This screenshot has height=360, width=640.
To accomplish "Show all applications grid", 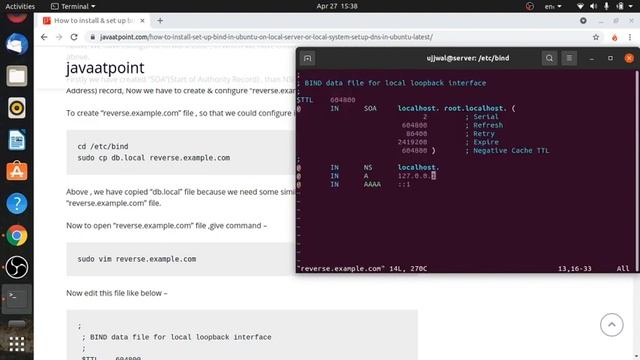I will 17,344.
